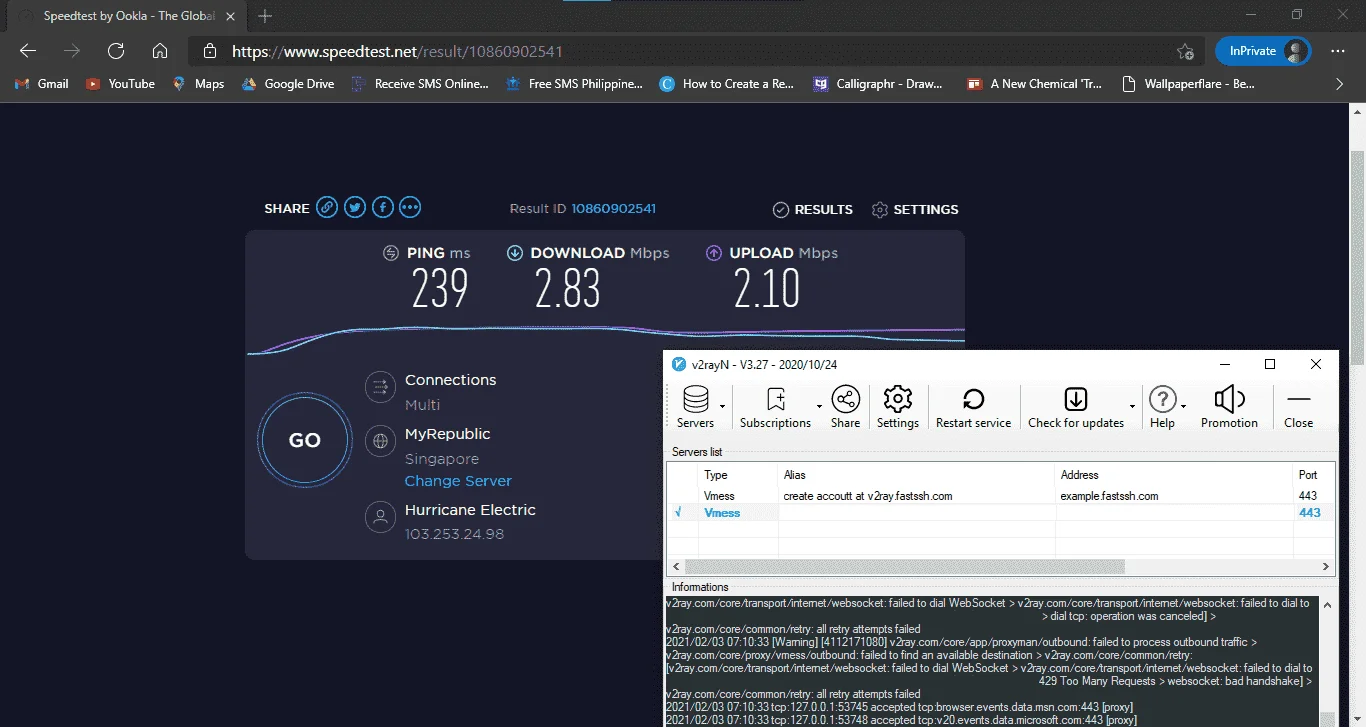Go back in the browser
Viewport: 1366px width, 727px height.
click(x=28, y=51)
